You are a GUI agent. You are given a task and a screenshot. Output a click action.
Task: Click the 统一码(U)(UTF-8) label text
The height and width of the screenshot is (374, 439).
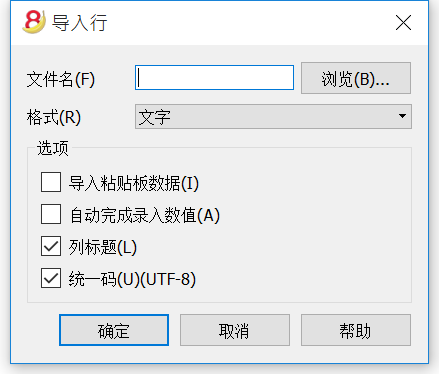(132, 279)
